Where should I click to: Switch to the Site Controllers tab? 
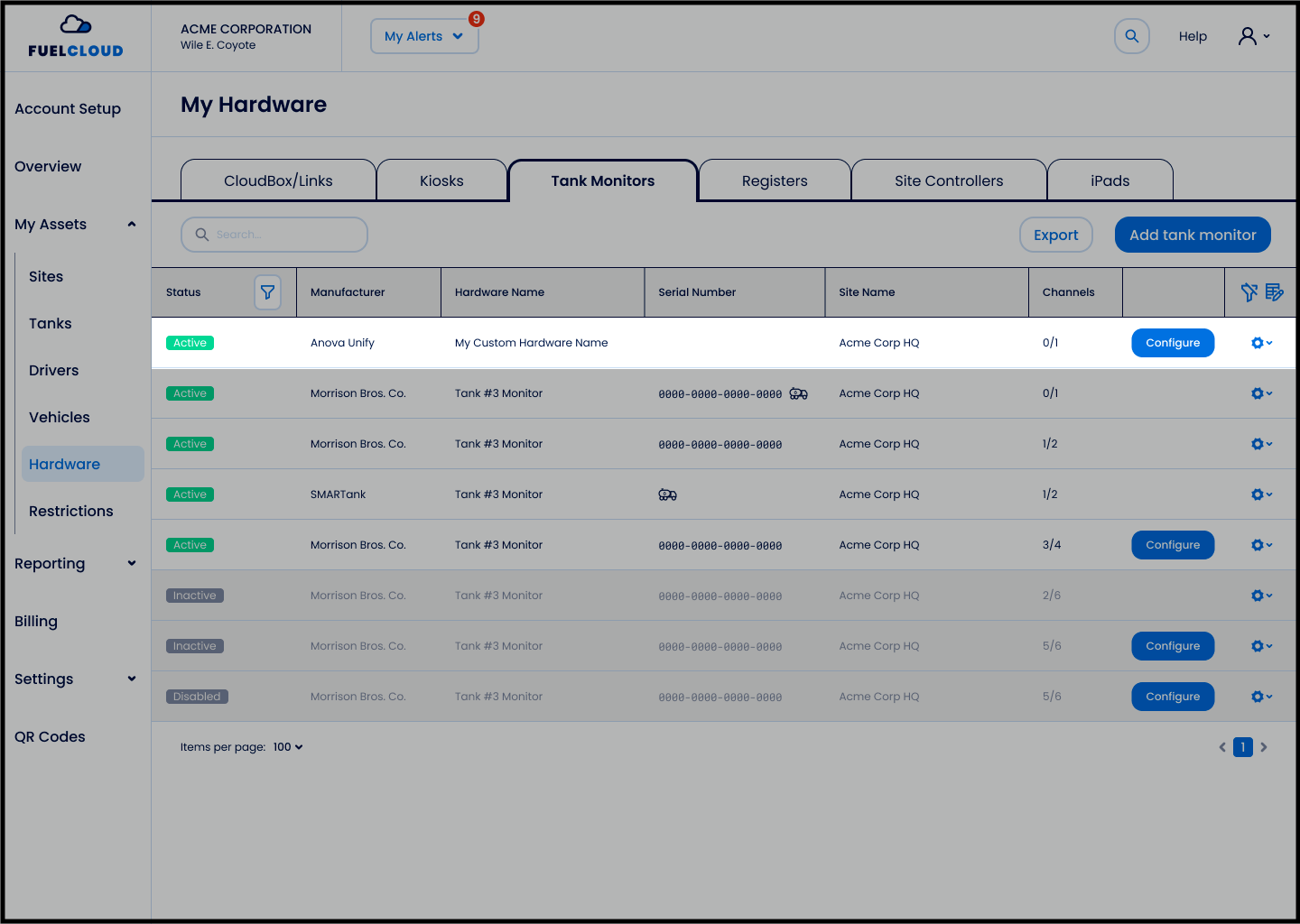949,181
